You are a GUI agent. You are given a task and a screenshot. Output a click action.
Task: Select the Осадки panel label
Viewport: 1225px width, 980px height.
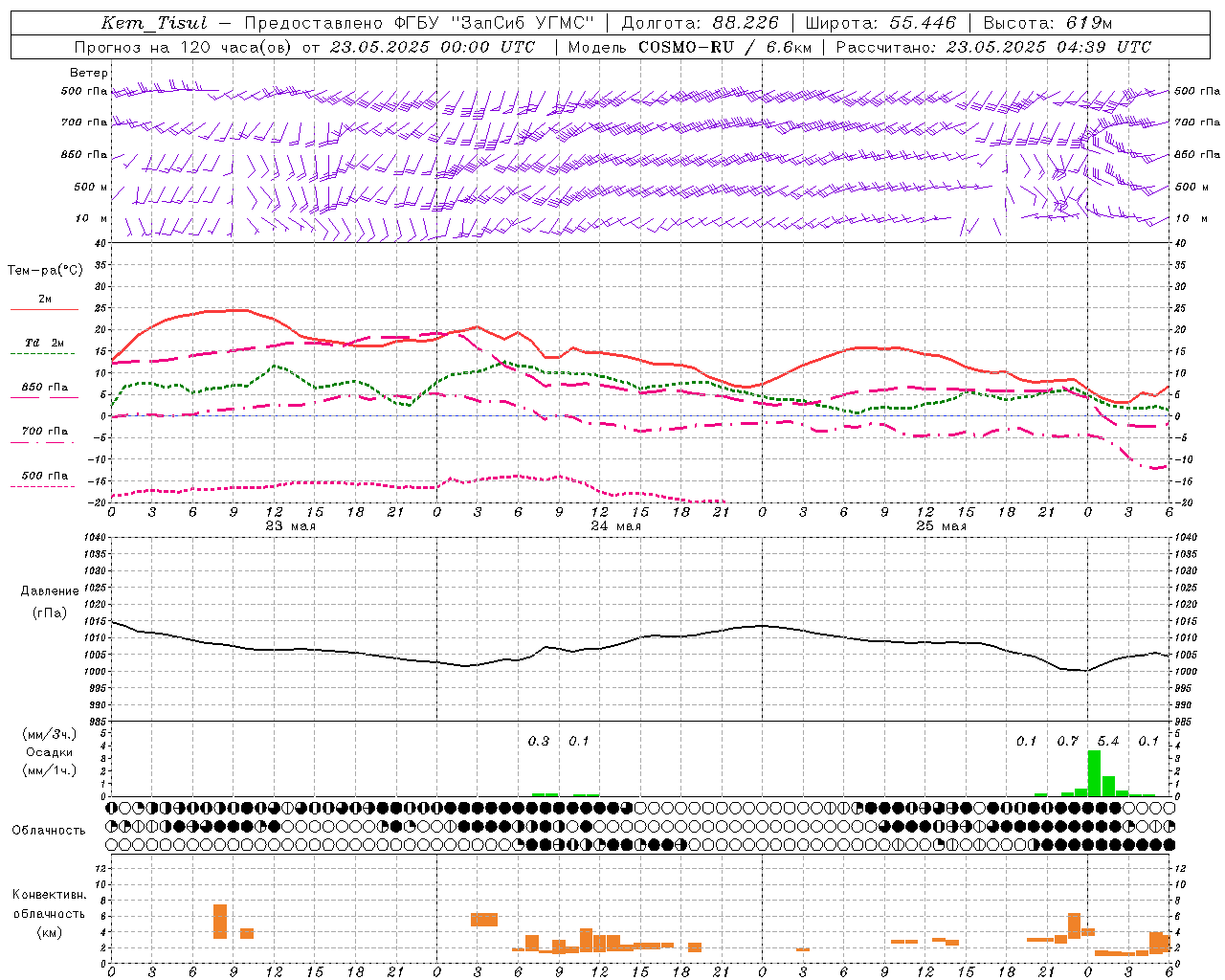50,752
